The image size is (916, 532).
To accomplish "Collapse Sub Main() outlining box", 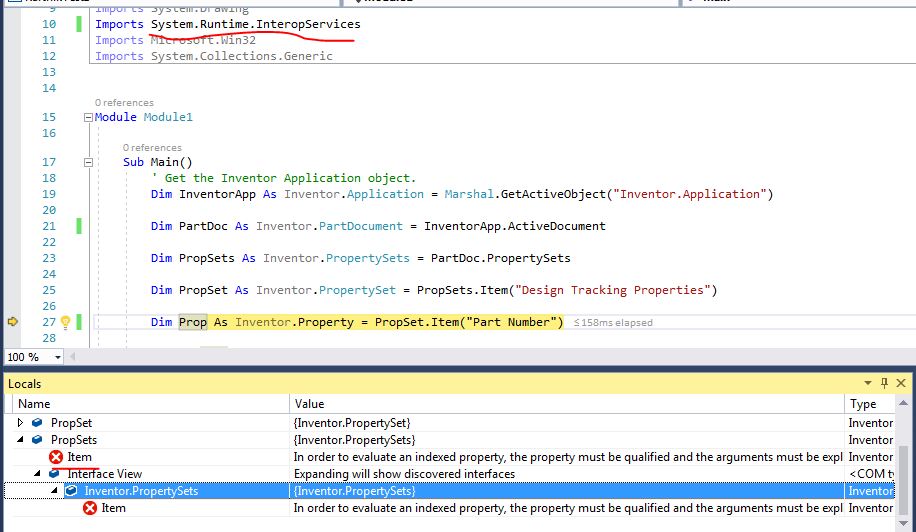I will (x=88, y=162).
